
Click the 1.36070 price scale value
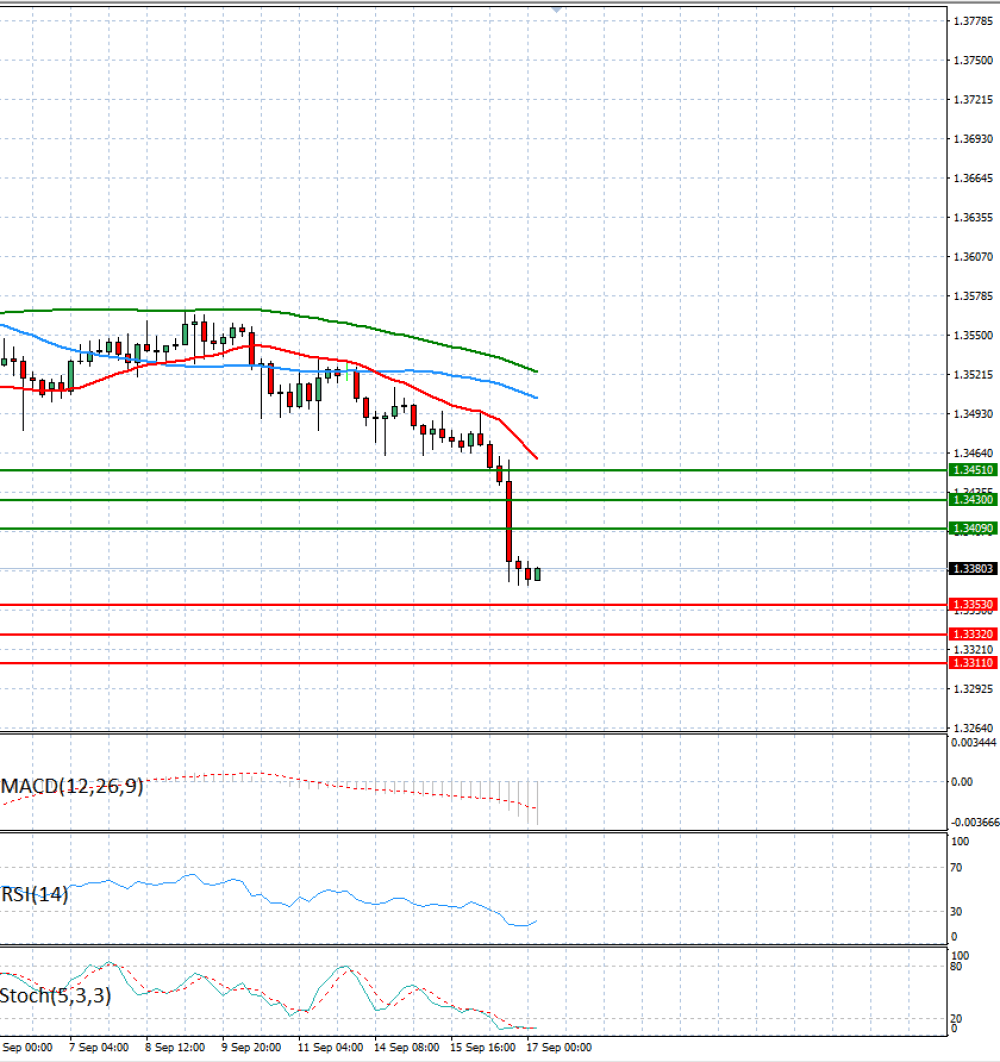(973, 257)
